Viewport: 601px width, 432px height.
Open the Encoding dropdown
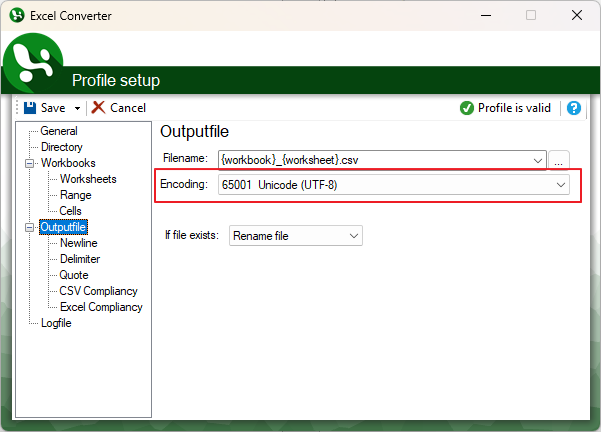click(x=394, y=185)
